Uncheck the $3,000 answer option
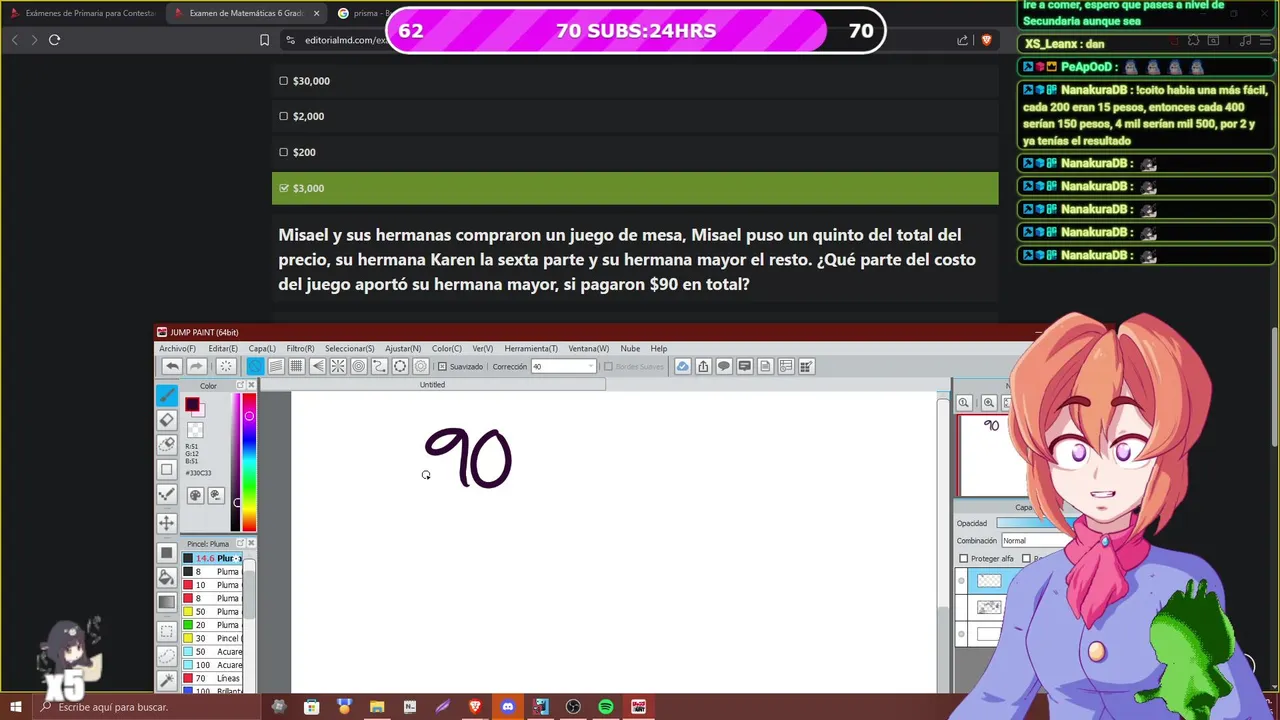 click(284, 188)
